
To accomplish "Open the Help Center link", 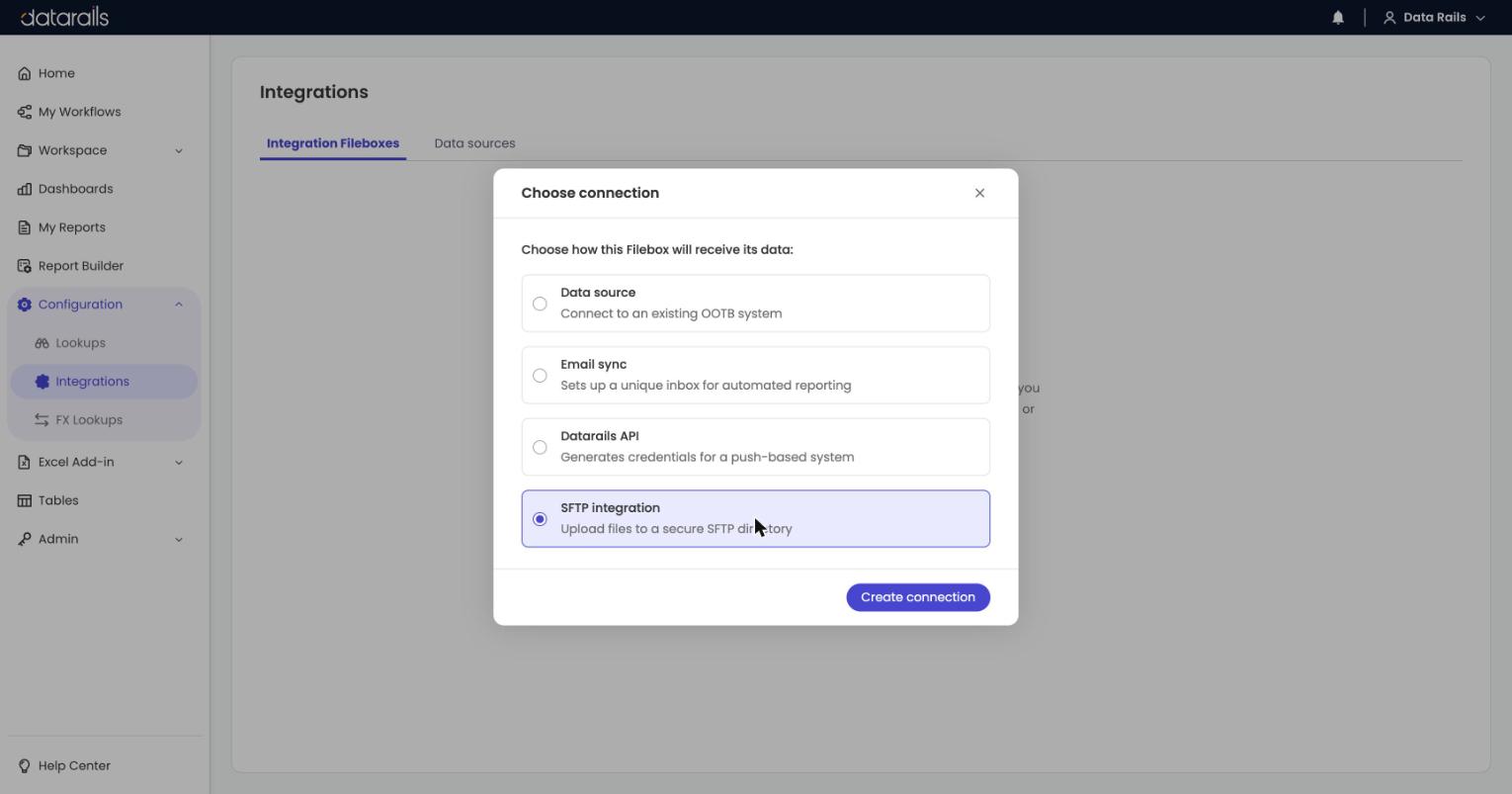I will point(74,766).
